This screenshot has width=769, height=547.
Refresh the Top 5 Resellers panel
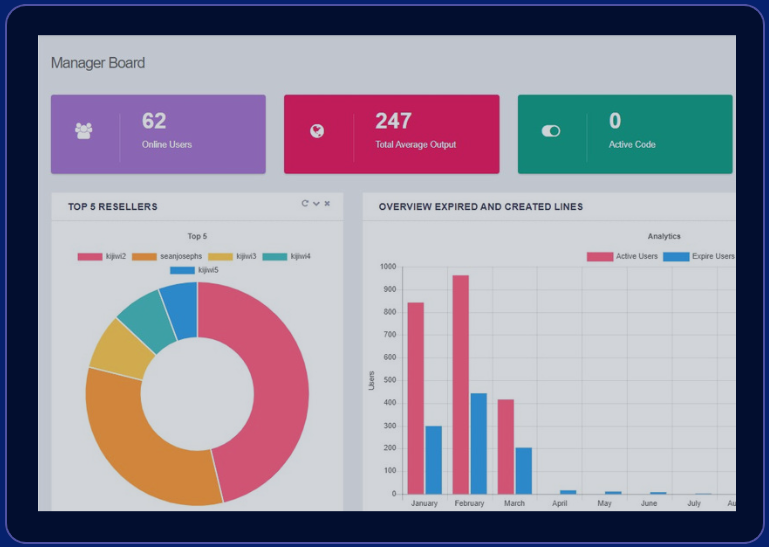[x=305, y=204]
